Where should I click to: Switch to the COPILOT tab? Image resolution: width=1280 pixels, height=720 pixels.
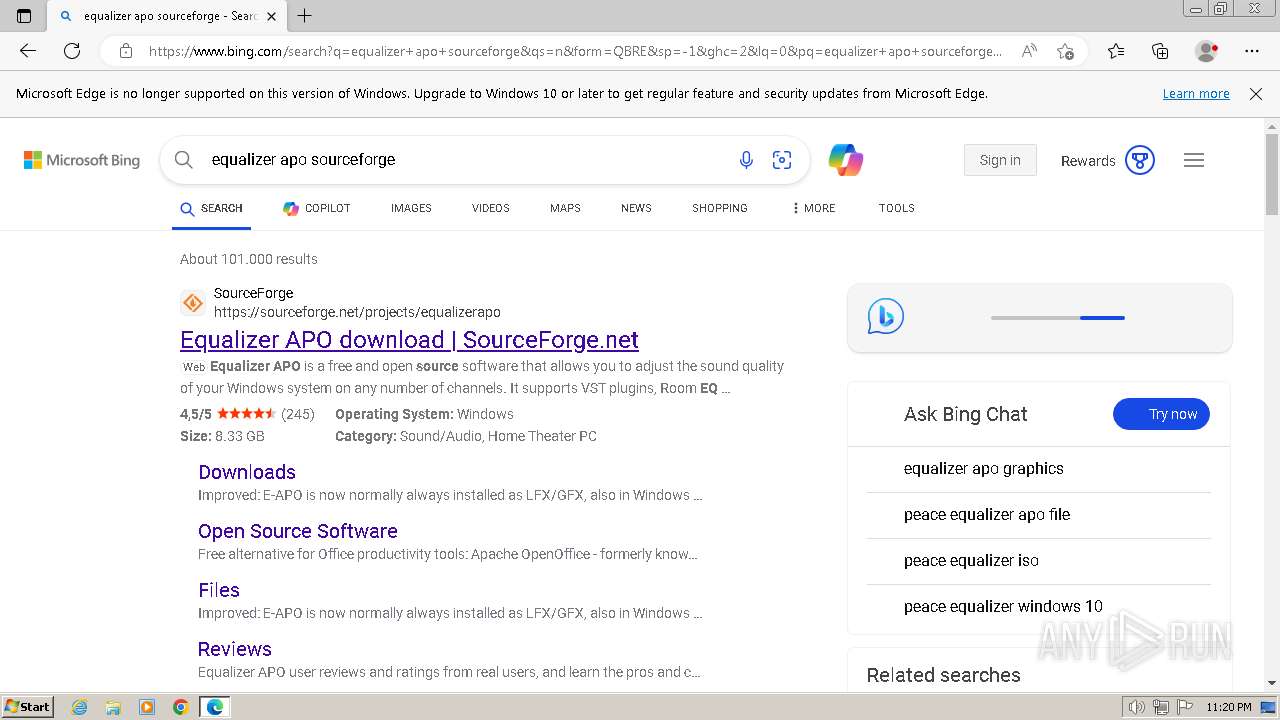[x=317, y=208]
